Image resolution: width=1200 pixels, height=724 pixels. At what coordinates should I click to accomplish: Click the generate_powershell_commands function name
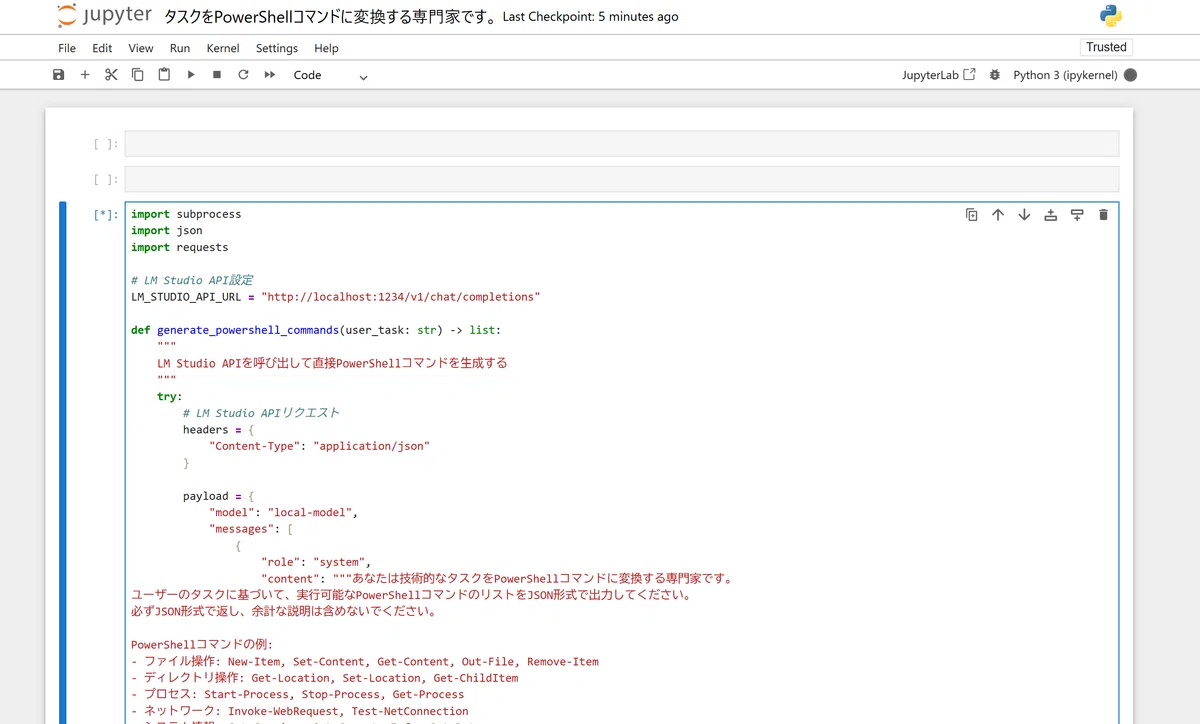tap(248, 330)
